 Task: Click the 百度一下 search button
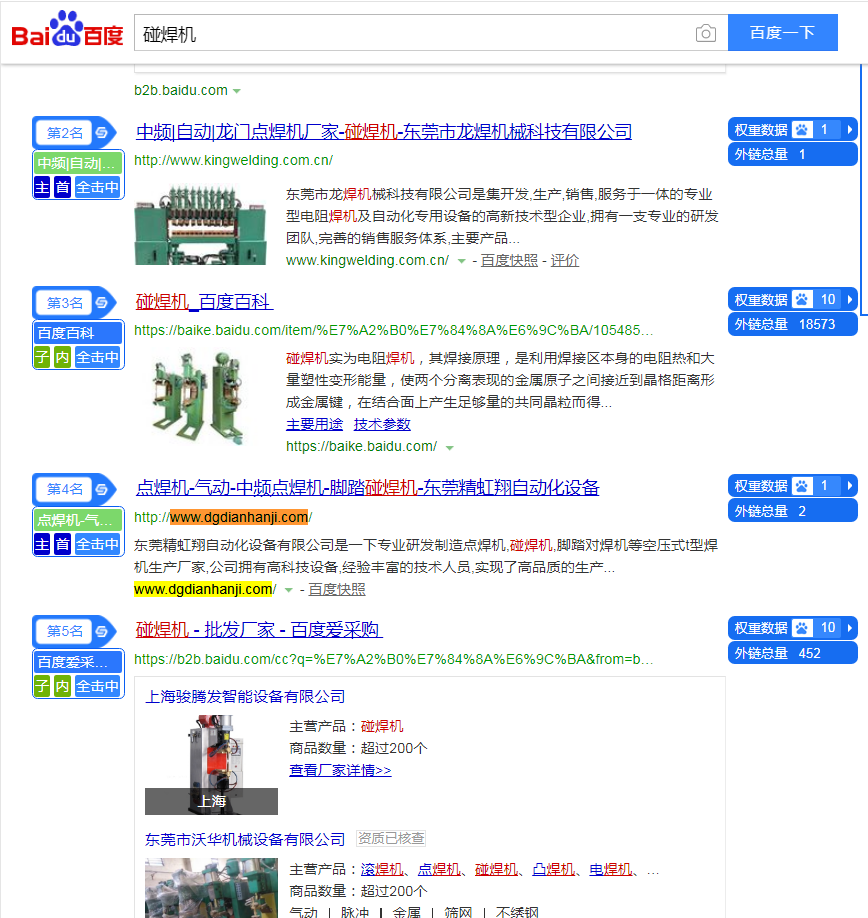coord(783,33)
